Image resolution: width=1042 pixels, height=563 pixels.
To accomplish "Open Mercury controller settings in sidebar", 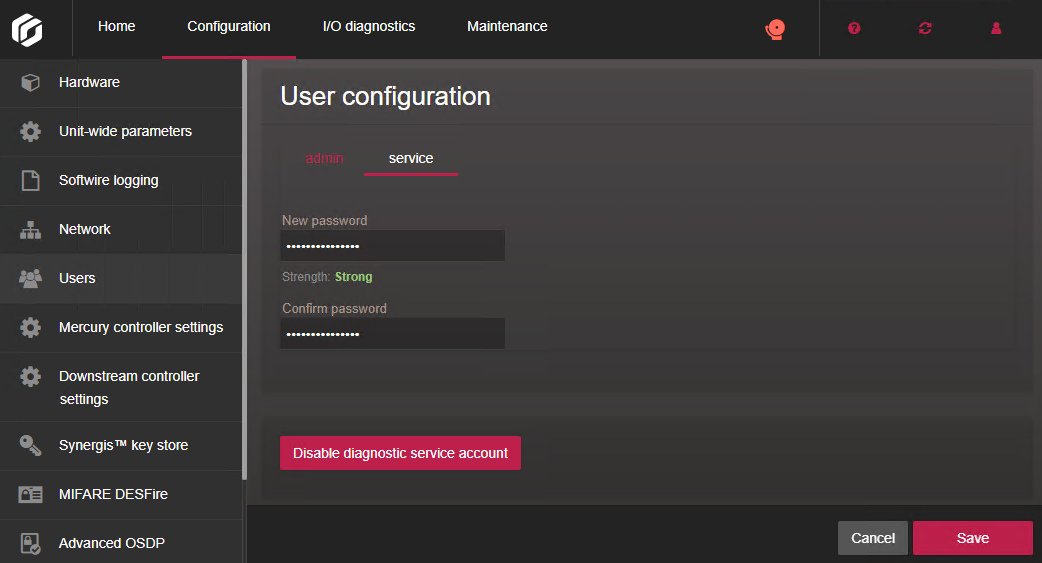I will point(141,327).
